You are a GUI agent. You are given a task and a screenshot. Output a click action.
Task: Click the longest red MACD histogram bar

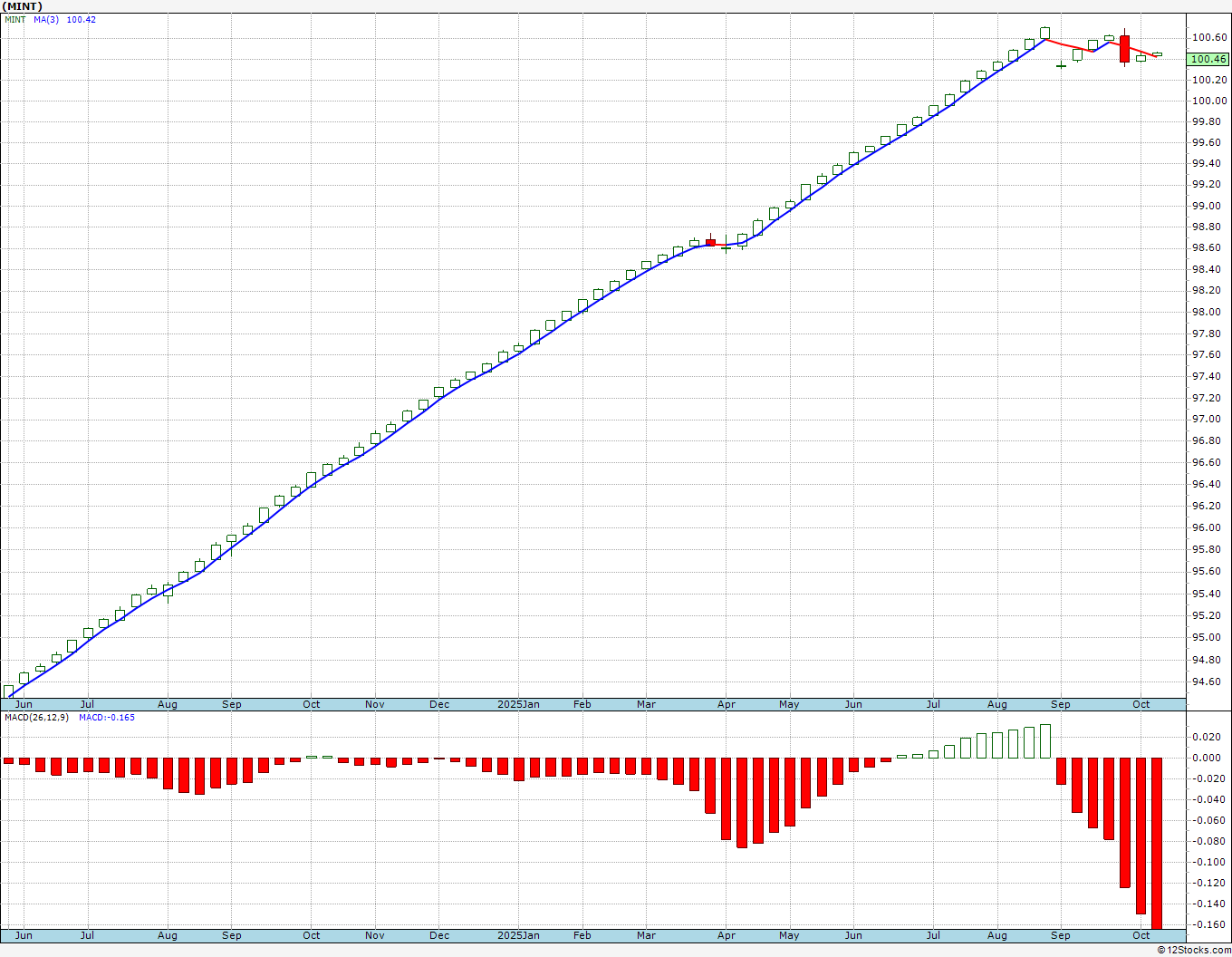(x=1157, y=844)
